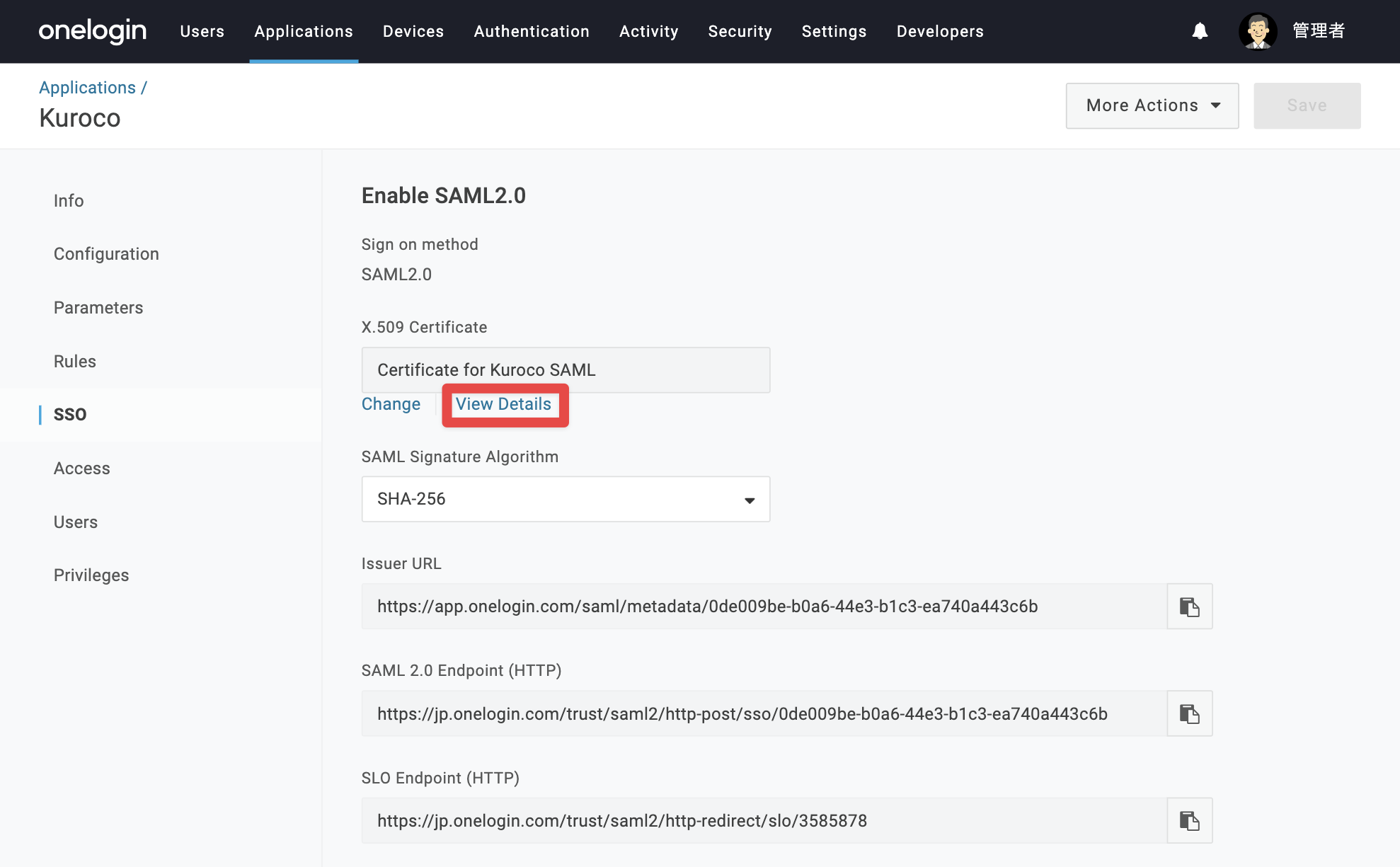The height and width of the screenshot is (867, 1400).
Task: Open the user avatar profile picture
Action: click(1258, 31)
